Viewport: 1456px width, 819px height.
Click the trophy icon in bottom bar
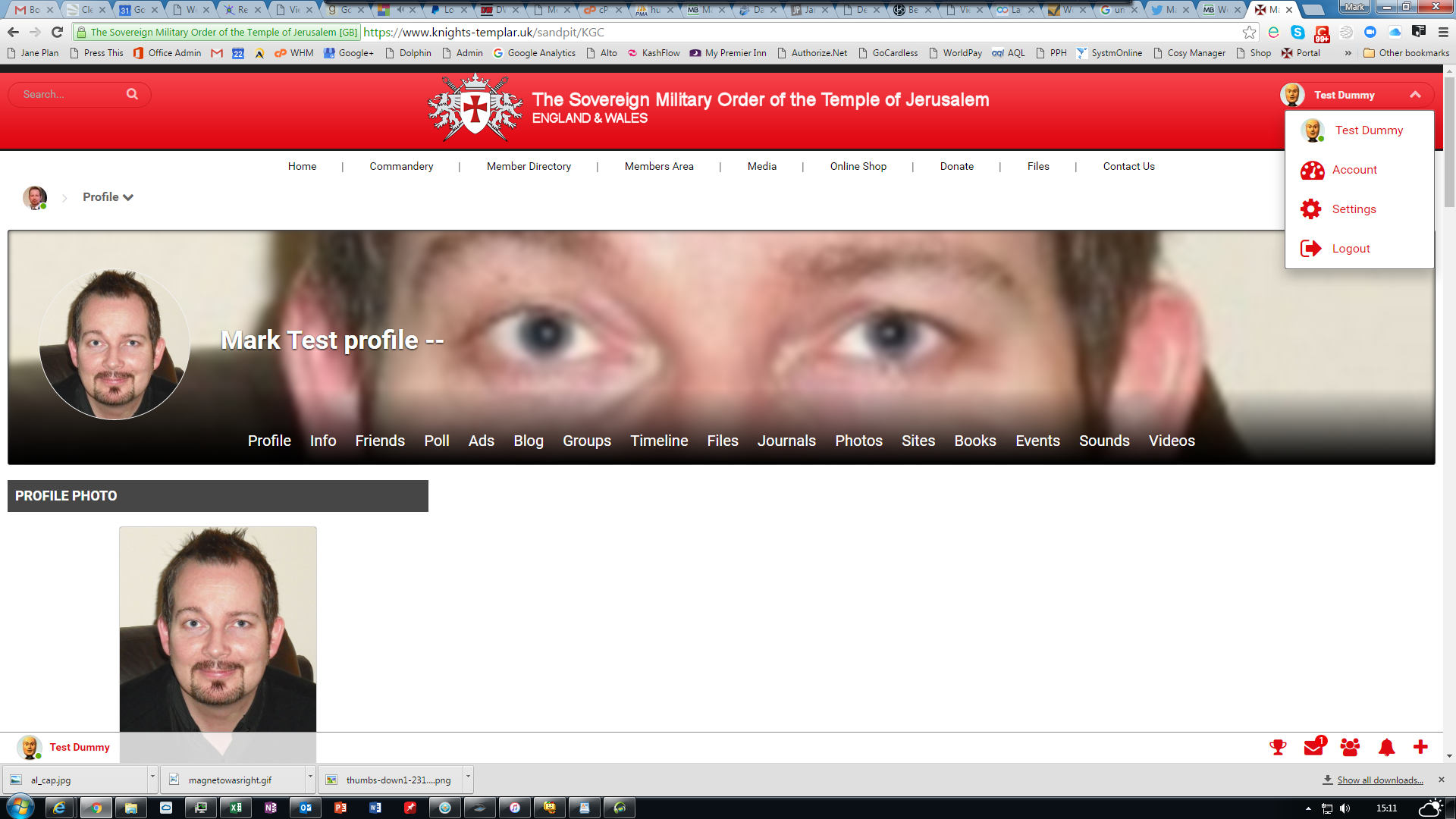coord(1278,748)
